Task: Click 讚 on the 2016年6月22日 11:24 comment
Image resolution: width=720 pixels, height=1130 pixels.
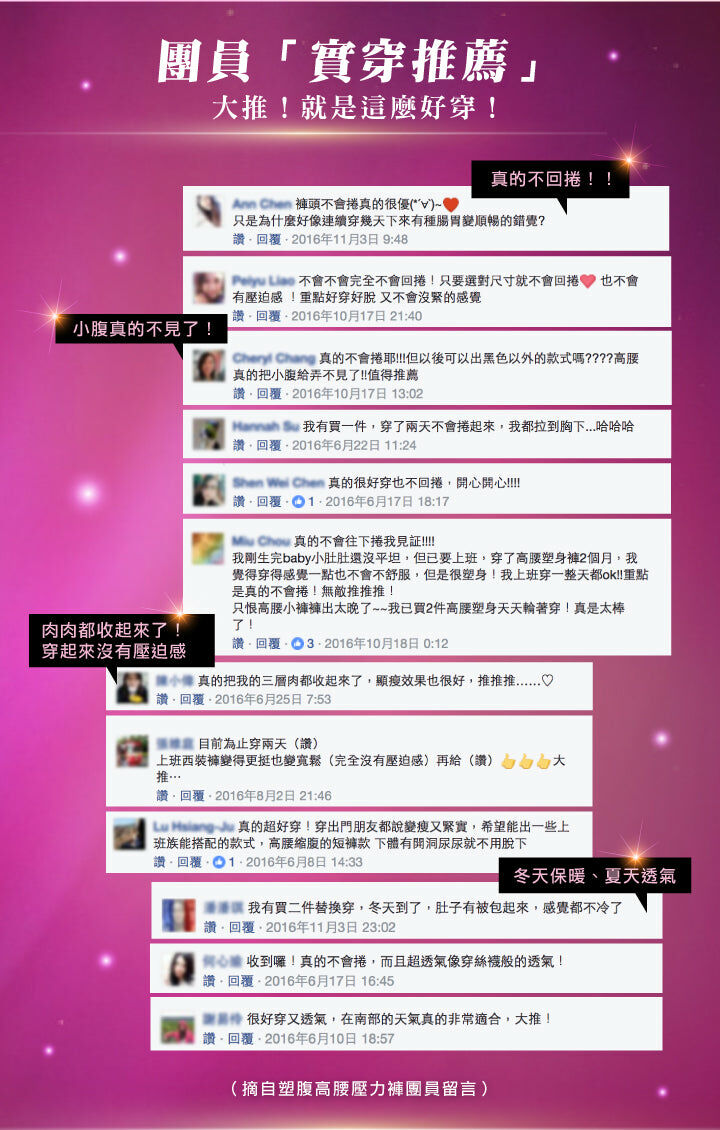Action: [239, 445]
